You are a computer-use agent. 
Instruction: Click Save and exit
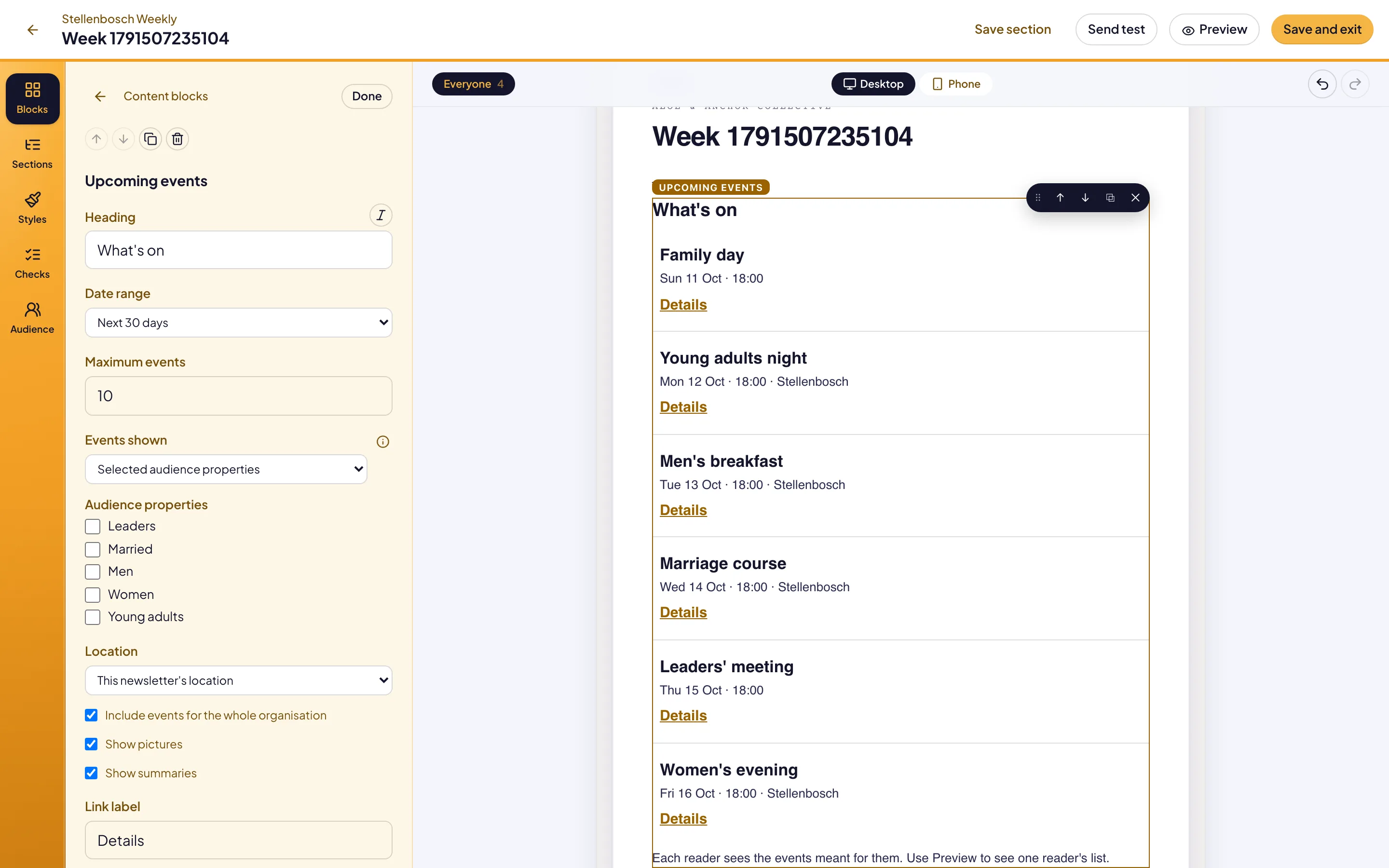click(x=1322, y=29)
